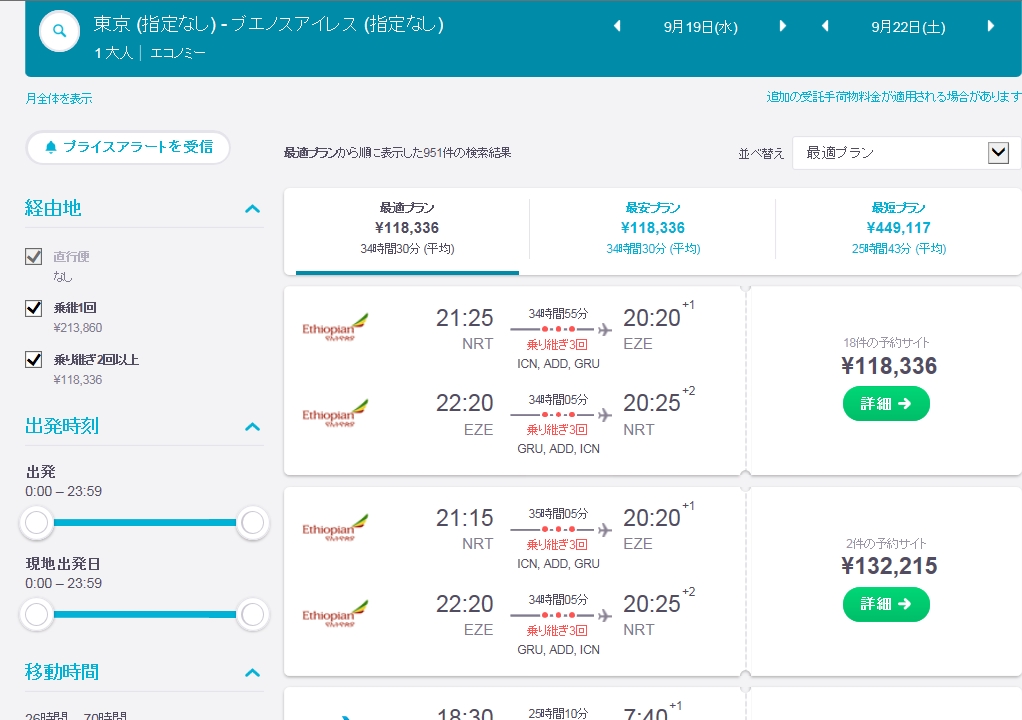Open 月全体を表示 link
The image size is (1022, 720).
pyautogui.click(x=59, y=98)
